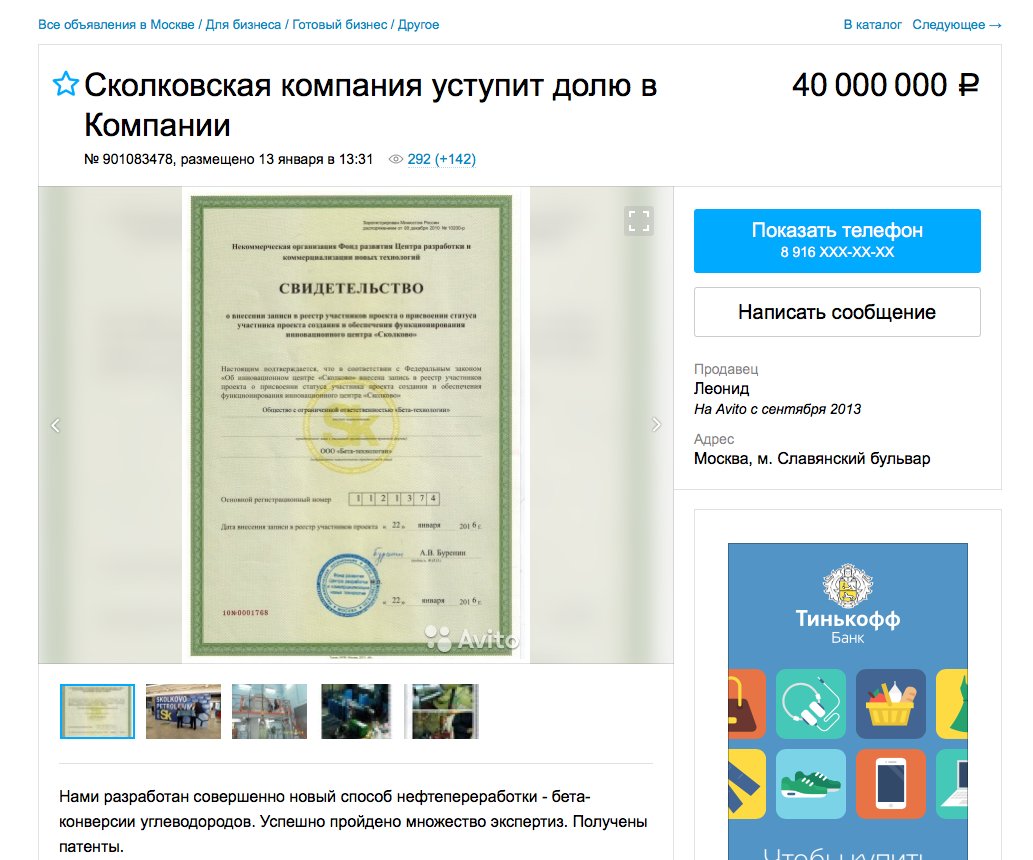Image resolution: width=1033 pixels, height=860 pixels.
Task: Click grocery basket icon in Tinkoff ad
Action: 891,704
